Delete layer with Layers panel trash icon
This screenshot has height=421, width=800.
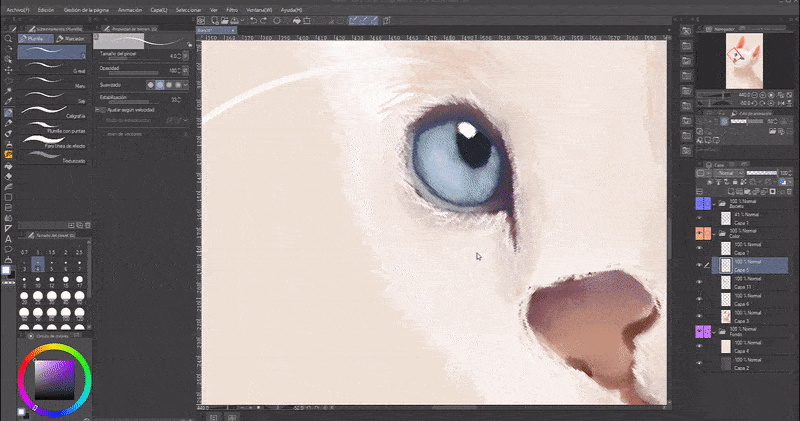[789, 191]
